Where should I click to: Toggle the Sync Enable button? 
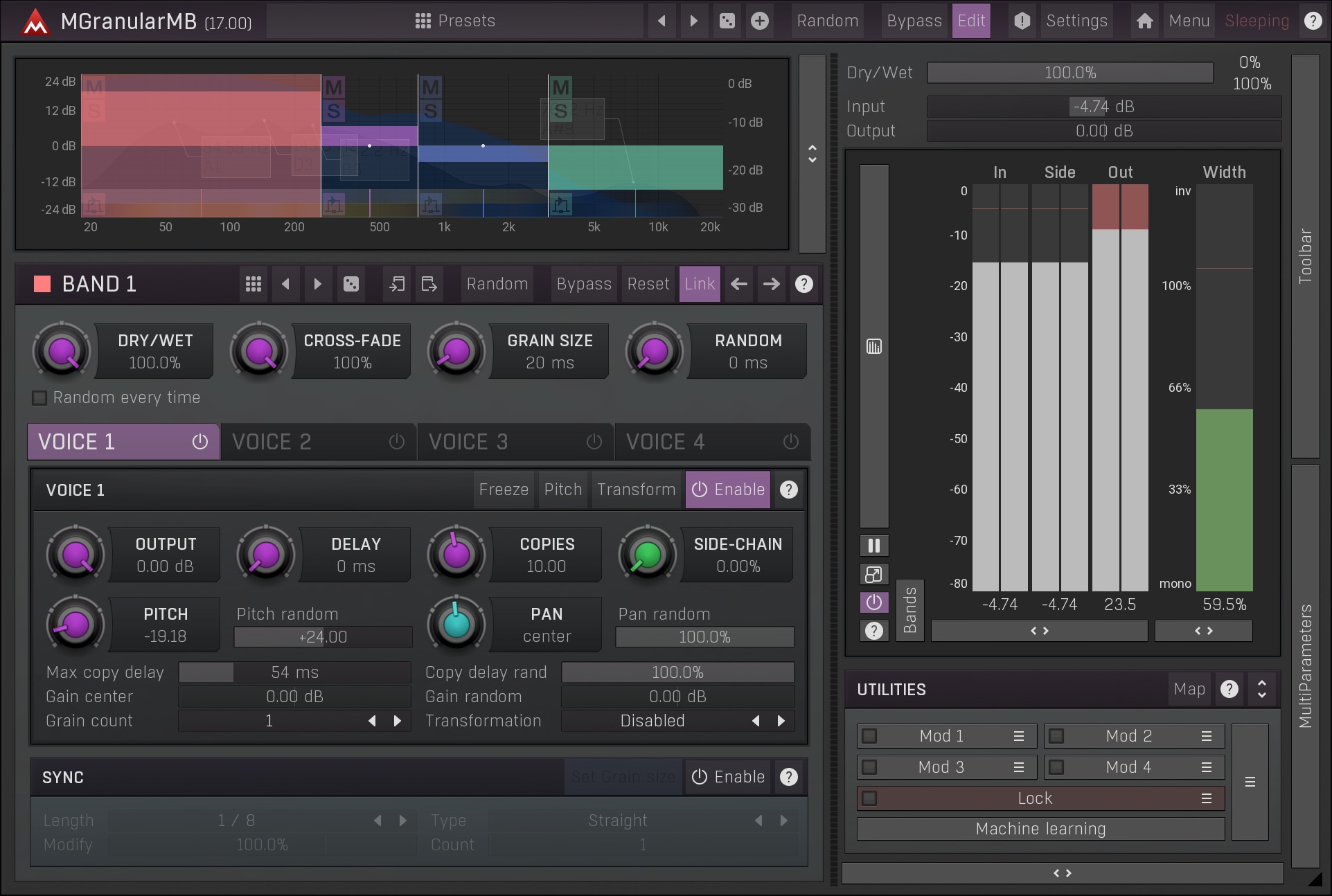(728, 777)
